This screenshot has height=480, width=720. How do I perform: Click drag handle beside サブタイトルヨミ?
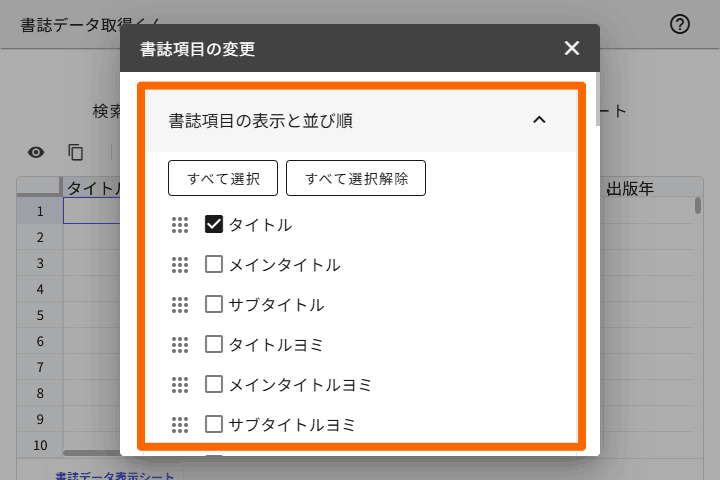[x=180, y=425]
